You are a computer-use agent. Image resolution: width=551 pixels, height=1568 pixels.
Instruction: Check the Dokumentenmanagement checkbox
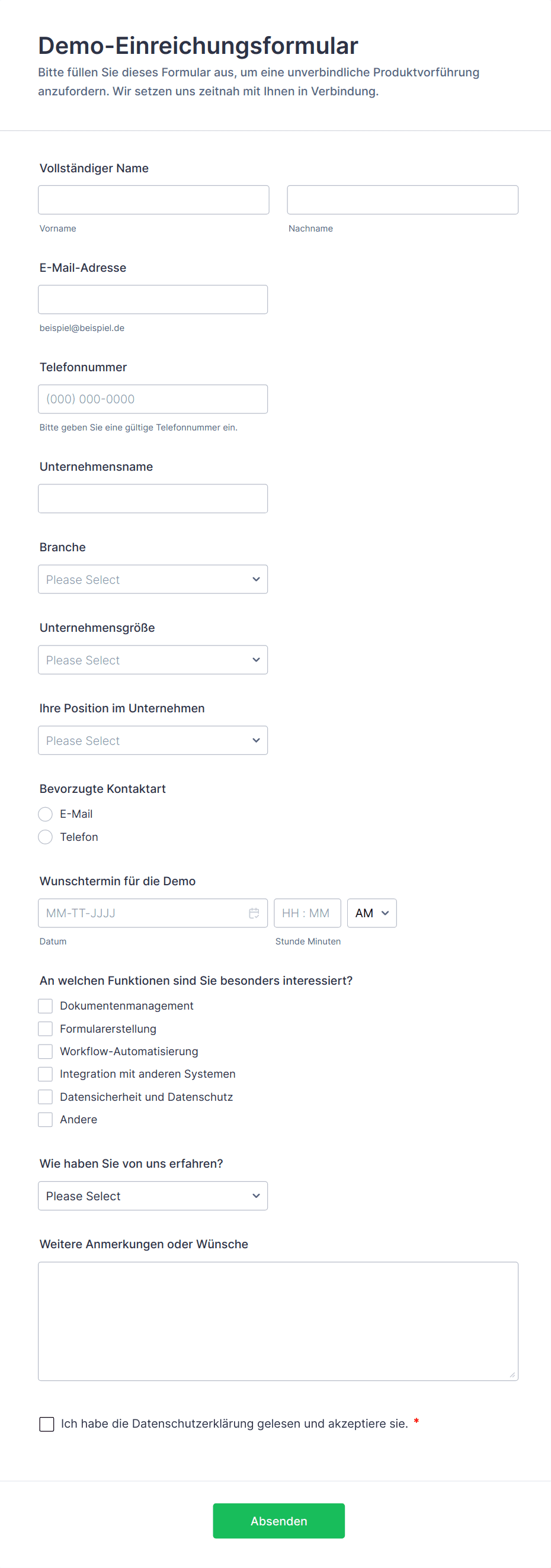pos(46,1005)
